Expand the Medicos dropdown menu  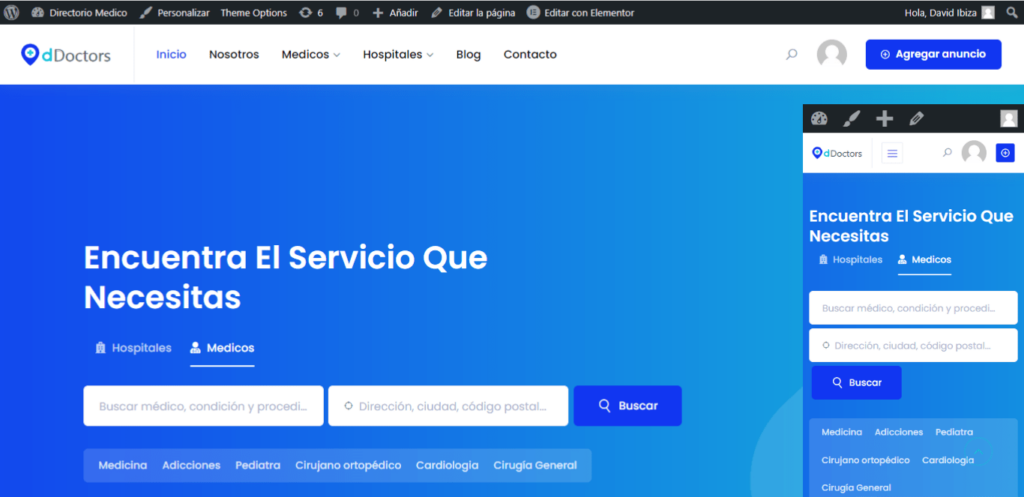pos(311,55)
